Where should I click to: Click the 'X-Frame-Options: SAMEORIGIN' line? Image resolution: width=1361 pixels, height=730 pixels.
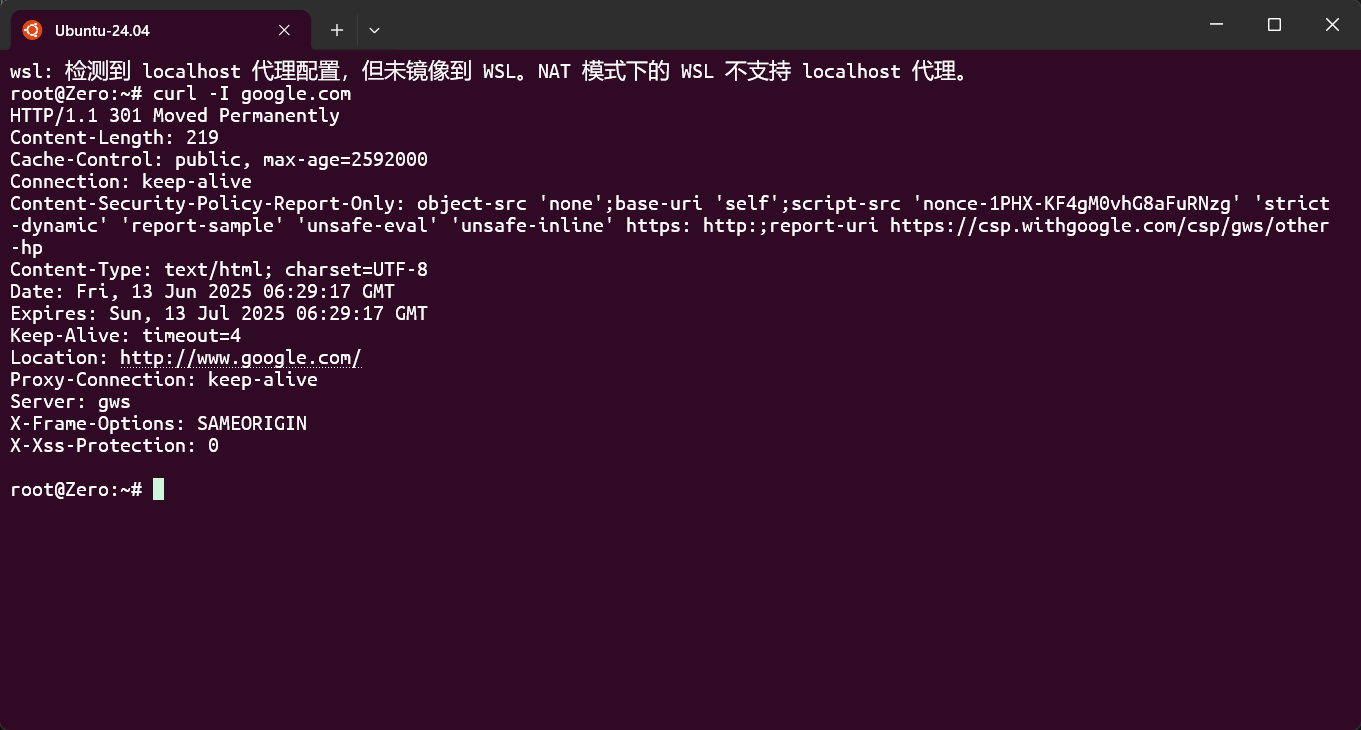coord(158,424)
